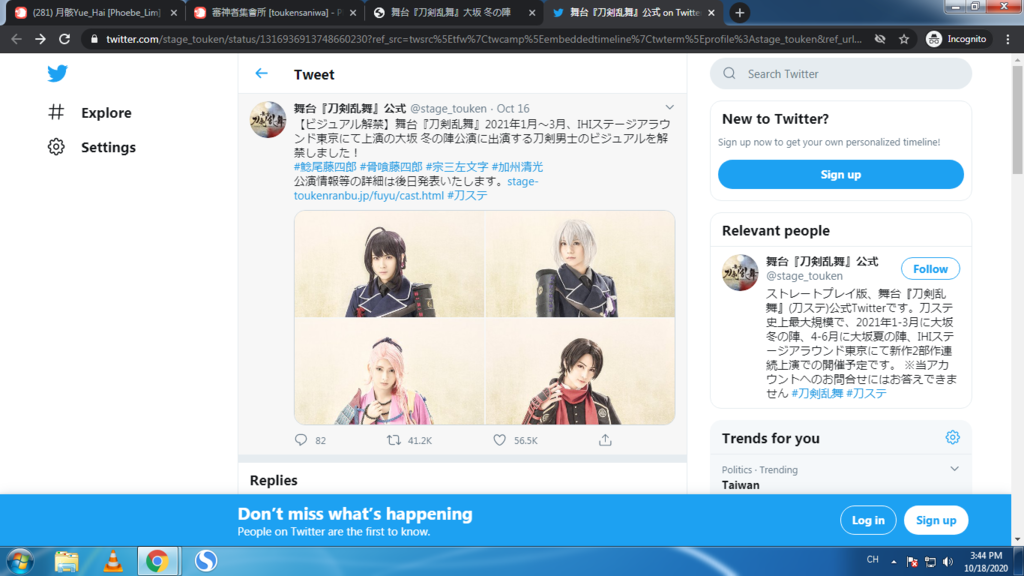Click the retweet icon showing 41.2K
This screenshot has height=576, width=1024.
coord(393,440)
